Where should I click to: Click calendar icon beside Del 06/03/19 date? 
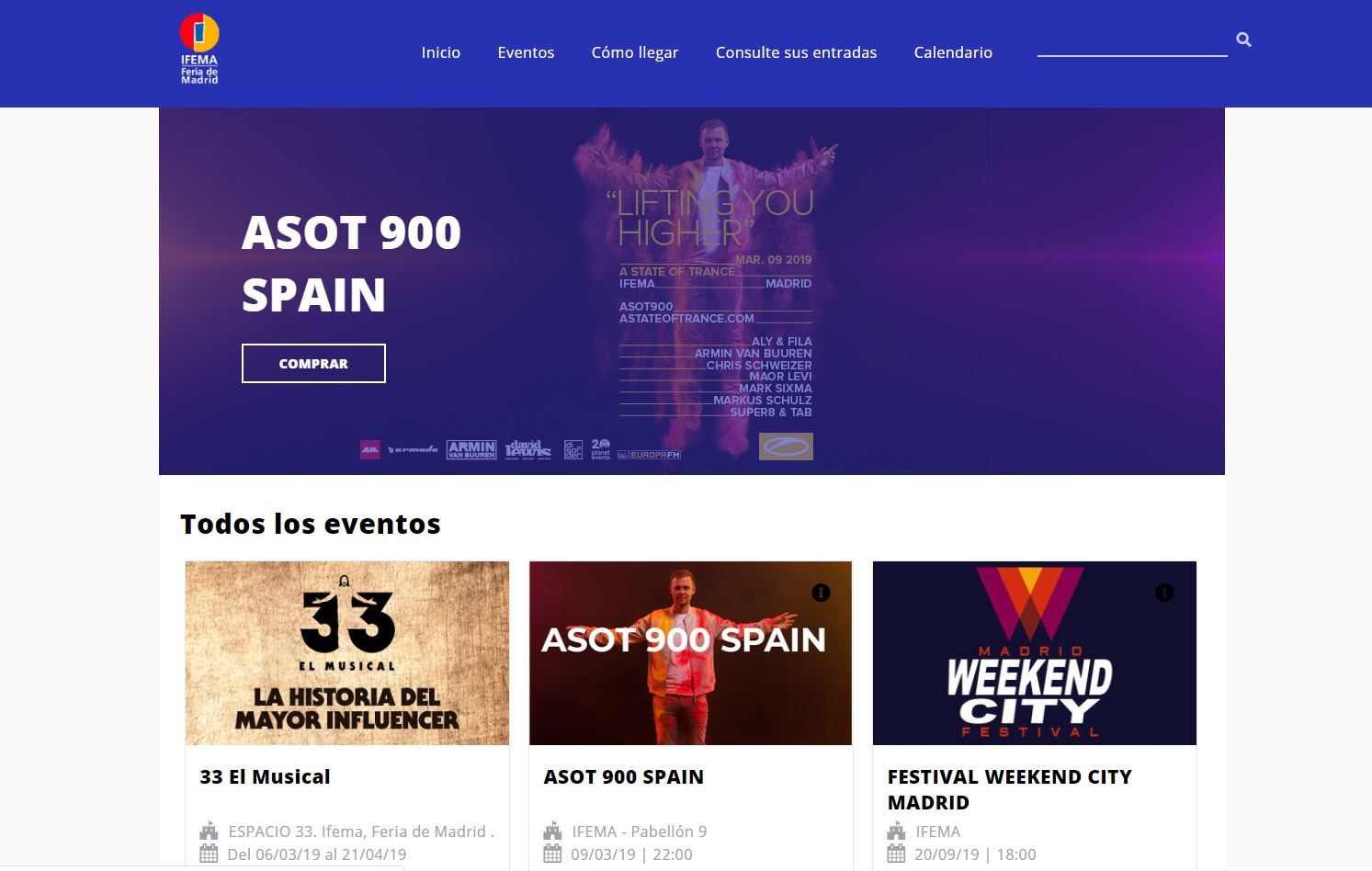(x=209, y=854)
